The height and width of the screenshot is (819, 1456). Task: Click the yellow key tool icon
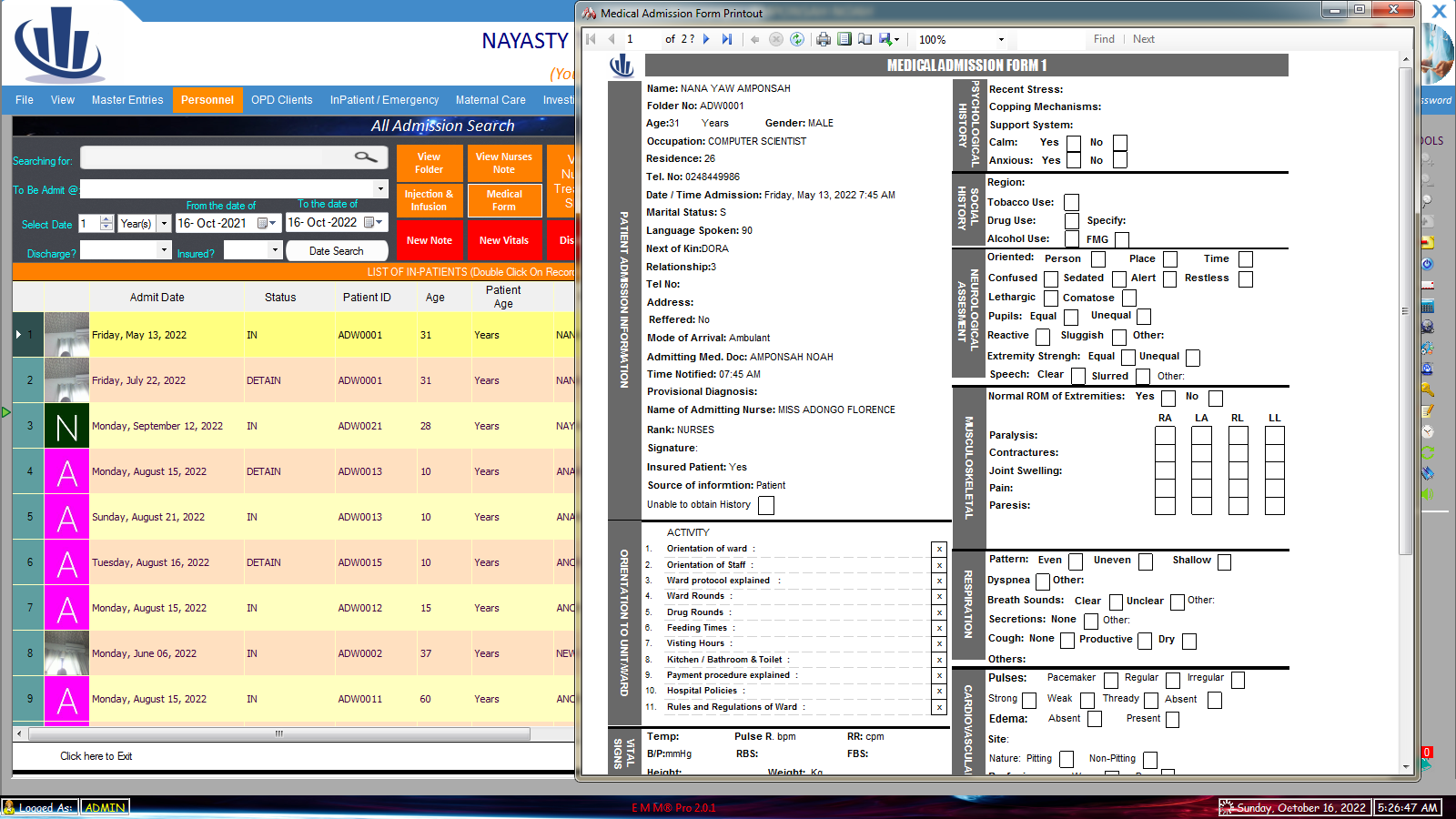click(1427, 389)
